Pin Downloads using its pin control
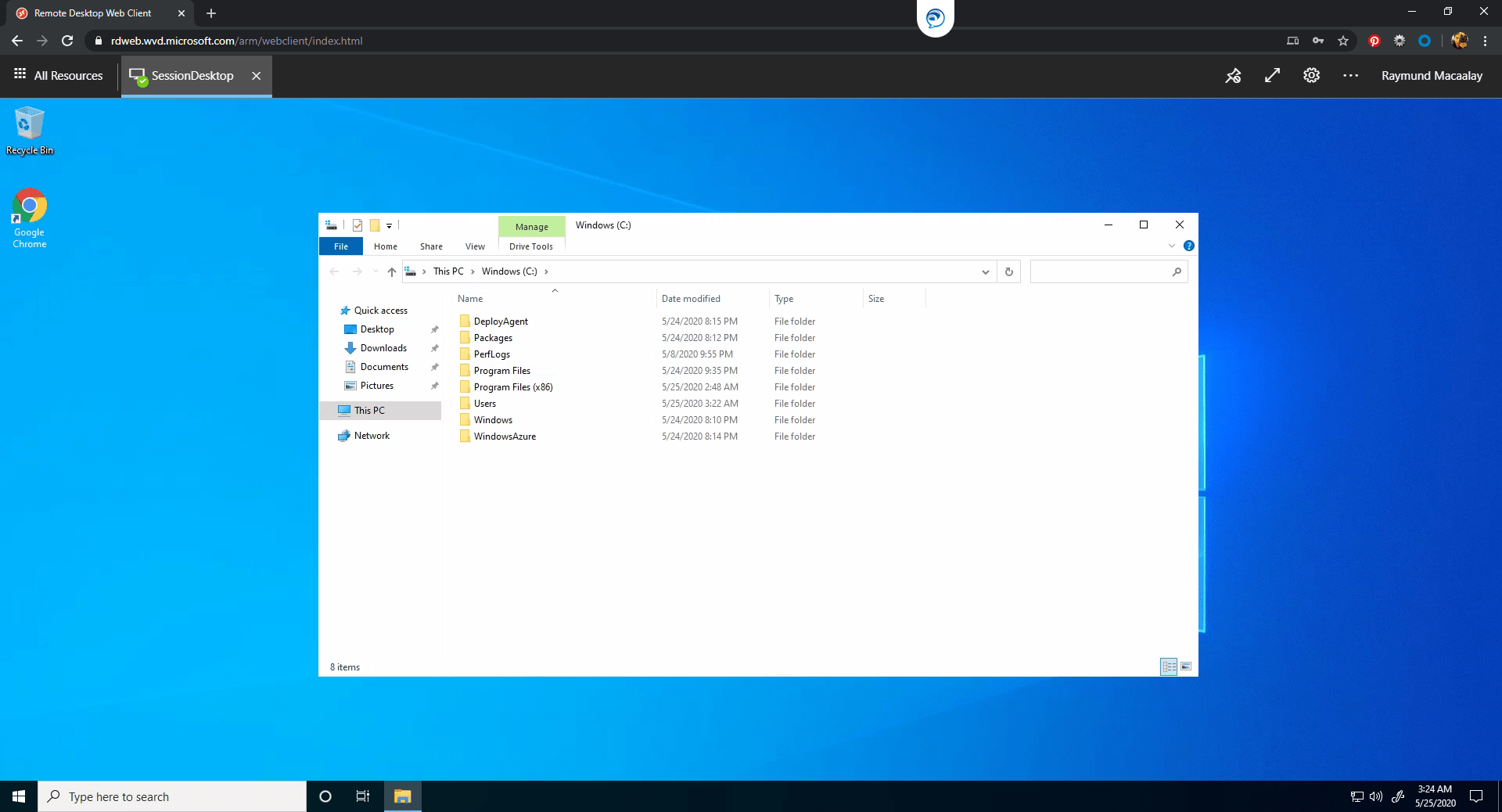The width and height of the screenshot is (1502, 812). point(435,348)
